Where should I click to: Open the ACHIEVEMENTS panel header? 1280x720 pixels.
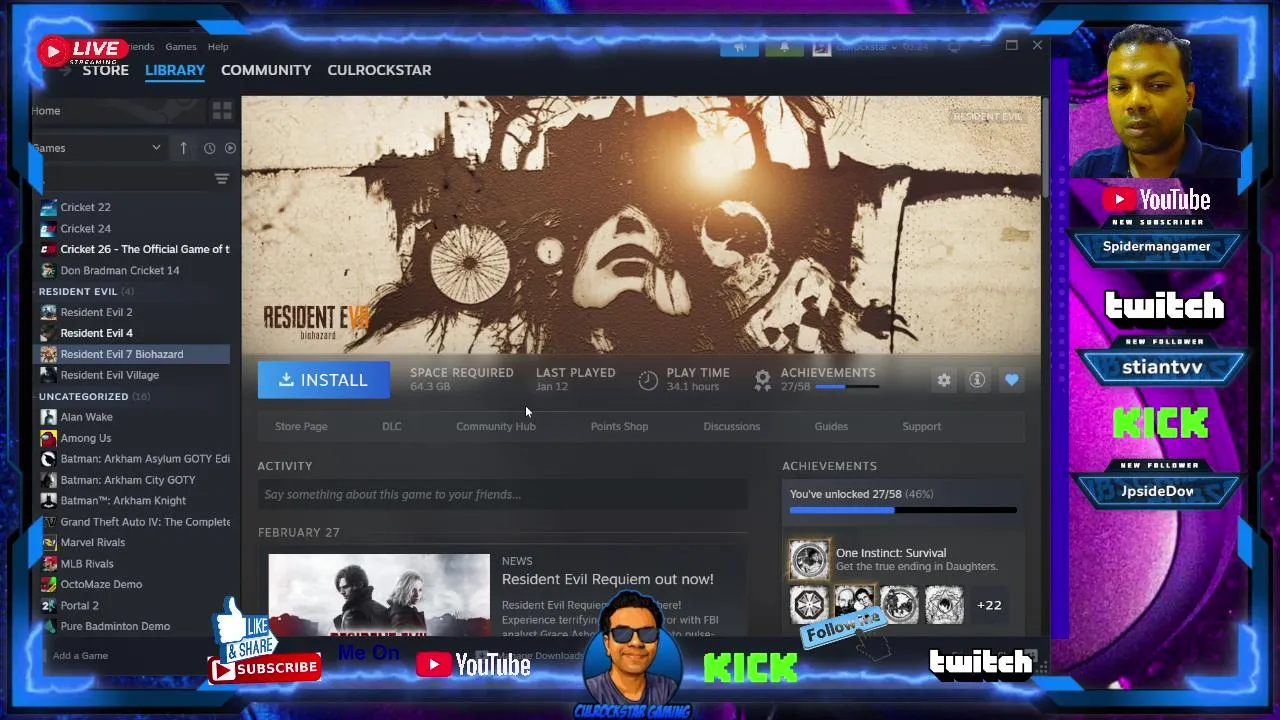tap(829, 466)
